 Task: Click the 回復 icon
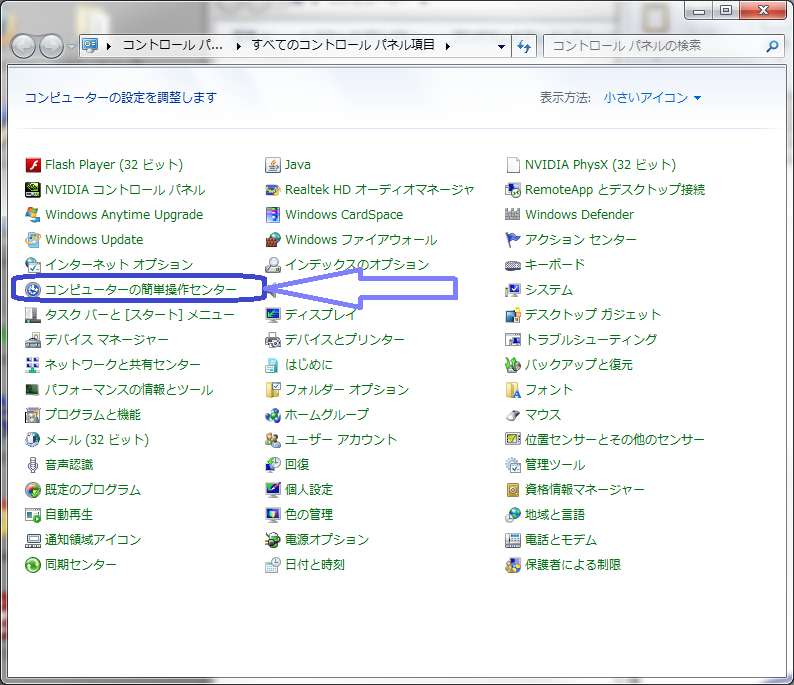[273, 465]
